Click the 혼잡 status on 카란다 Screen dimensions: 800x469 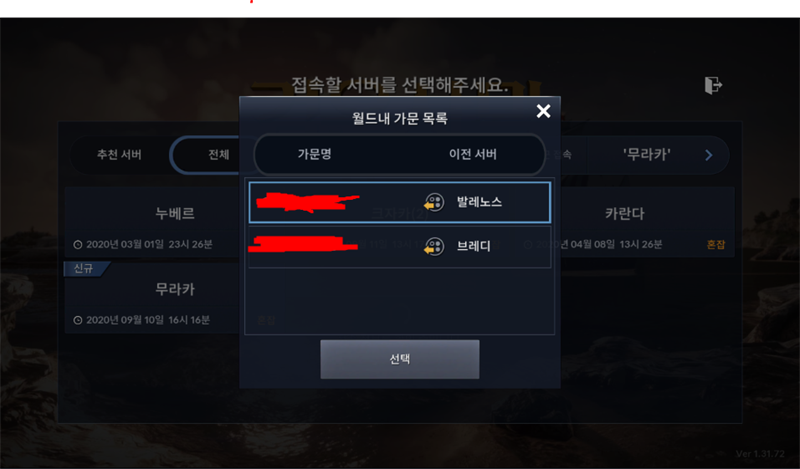coord(715,244)
